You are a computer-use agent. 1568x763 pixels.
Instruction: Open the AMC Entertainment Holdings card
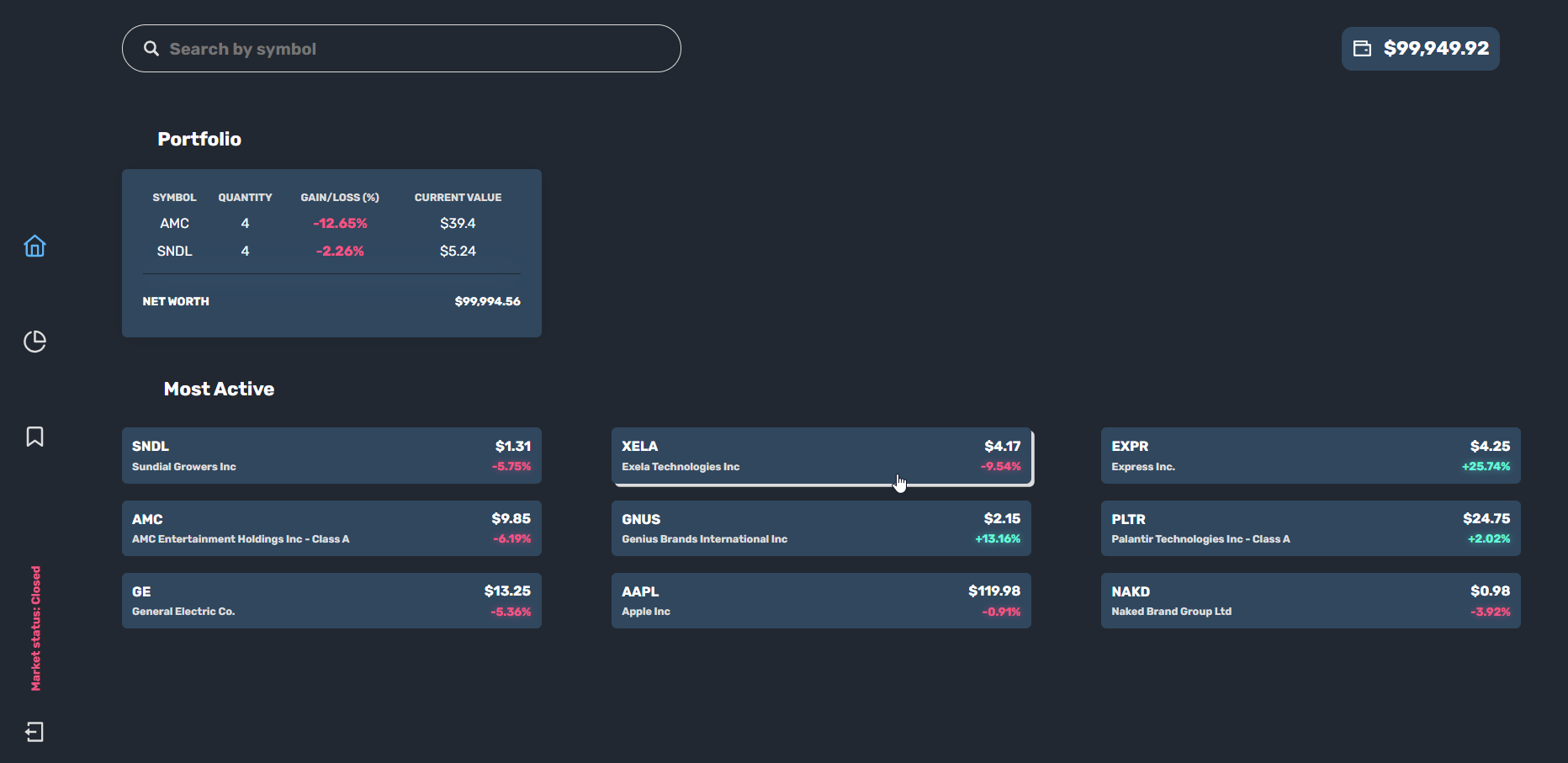pyautogui.click(x=331, y=528)
